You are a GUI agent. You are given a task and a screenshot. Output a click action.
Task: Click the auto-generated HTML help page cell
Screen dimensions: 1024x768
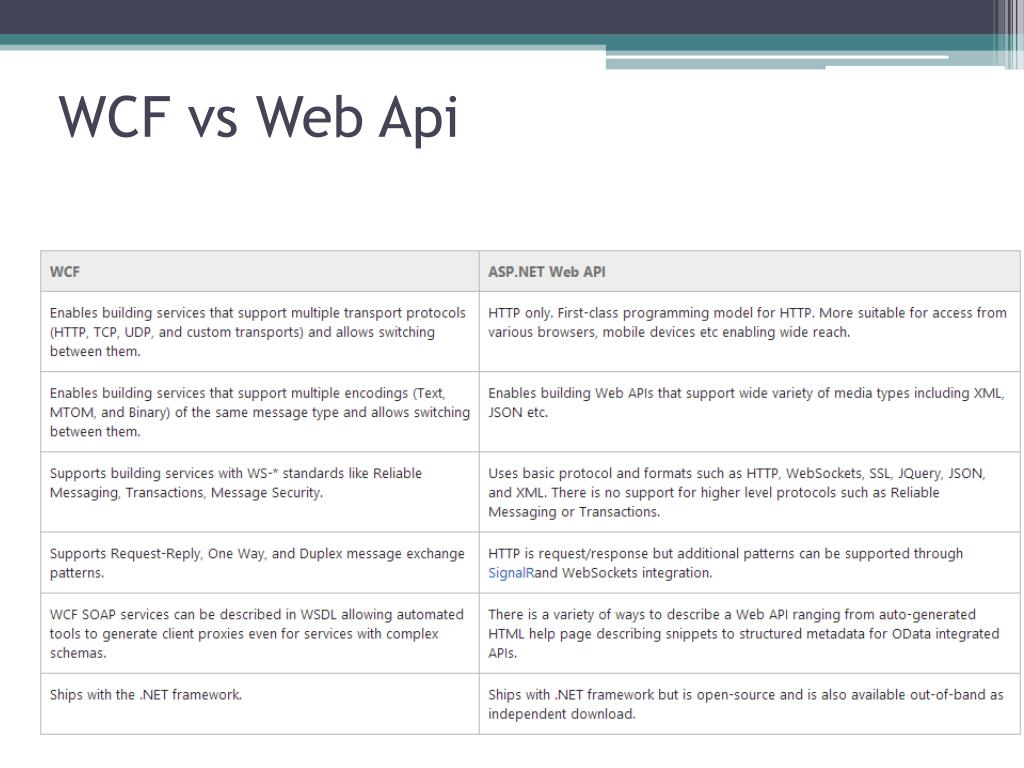pos(750,633)
